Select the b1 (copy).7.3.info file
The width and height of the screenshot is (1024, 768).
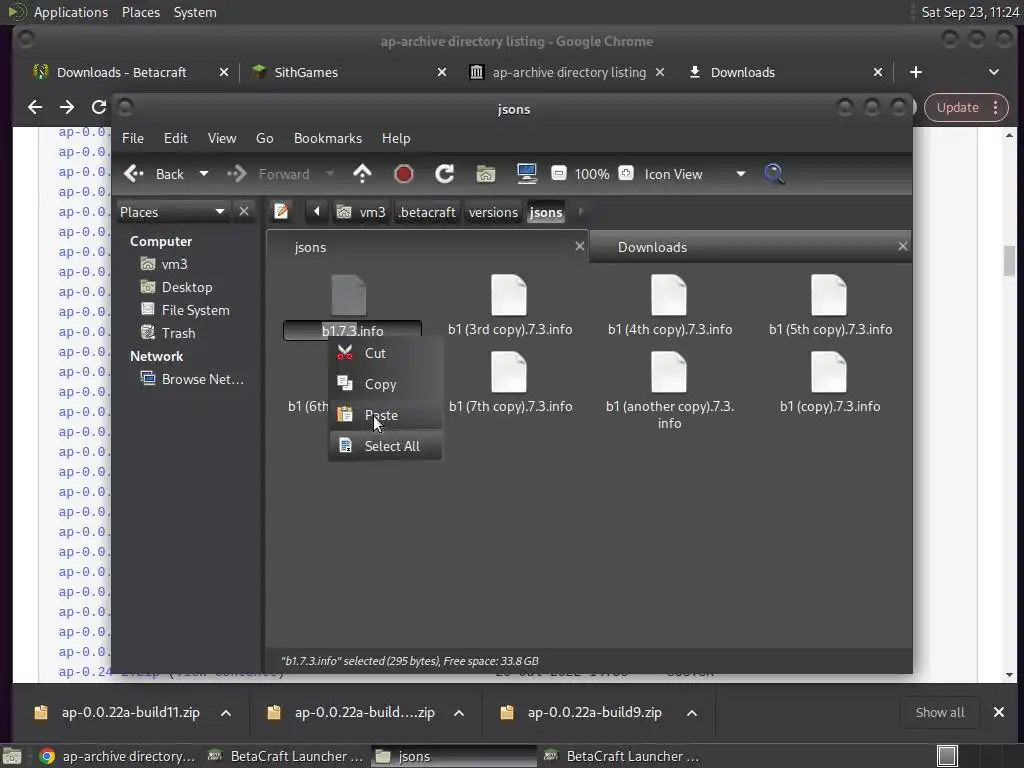click(x=829, y=383)
